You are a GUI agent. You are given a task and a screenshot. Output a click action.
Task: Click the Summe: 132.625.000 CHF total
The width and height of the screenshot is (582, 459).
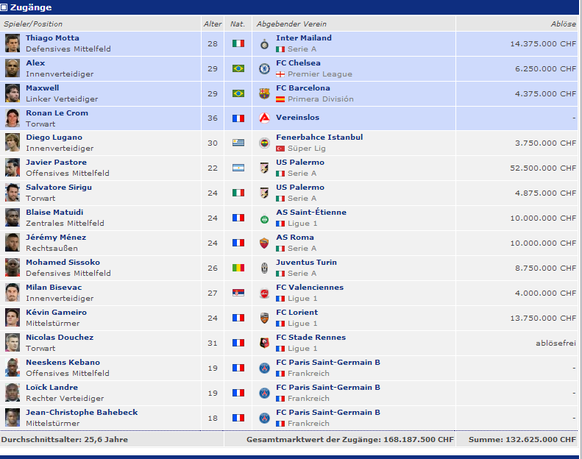pyautogui.click(x=522, y=439)
